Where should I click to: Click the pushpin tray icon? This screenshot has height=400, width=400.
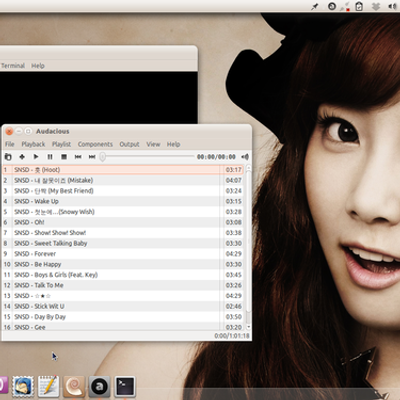pos(314,6)
